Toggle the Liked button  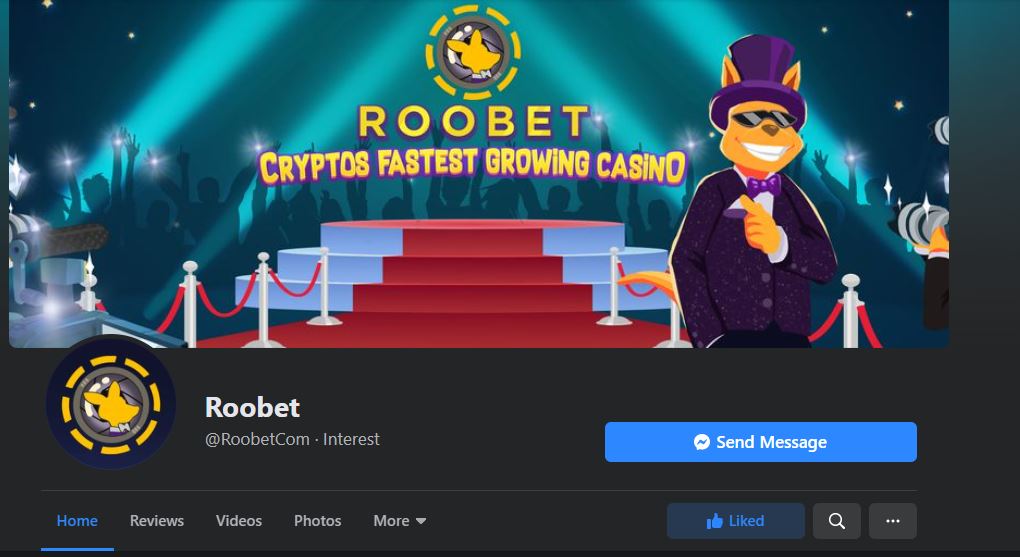click(x=736, y=521)
